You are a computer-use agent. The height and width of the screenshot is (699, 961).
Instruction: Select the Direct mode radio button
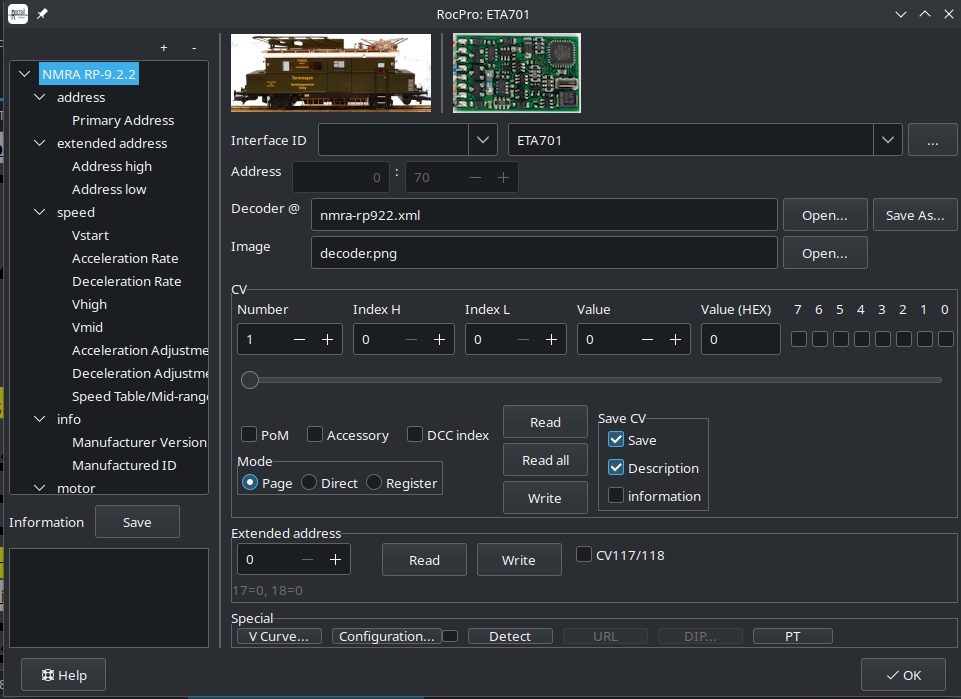point(310,483)
